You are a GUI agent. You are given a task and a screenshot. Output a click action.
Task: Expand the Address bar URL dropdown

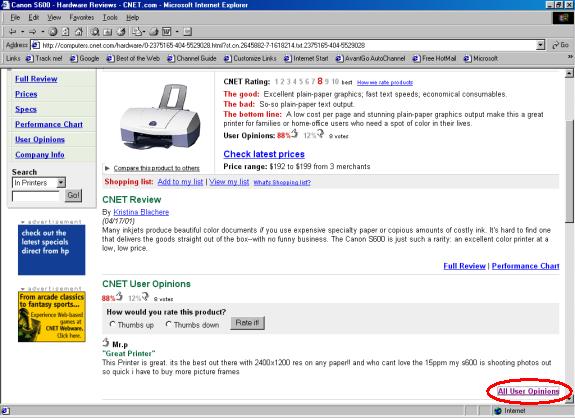(540, 45)
